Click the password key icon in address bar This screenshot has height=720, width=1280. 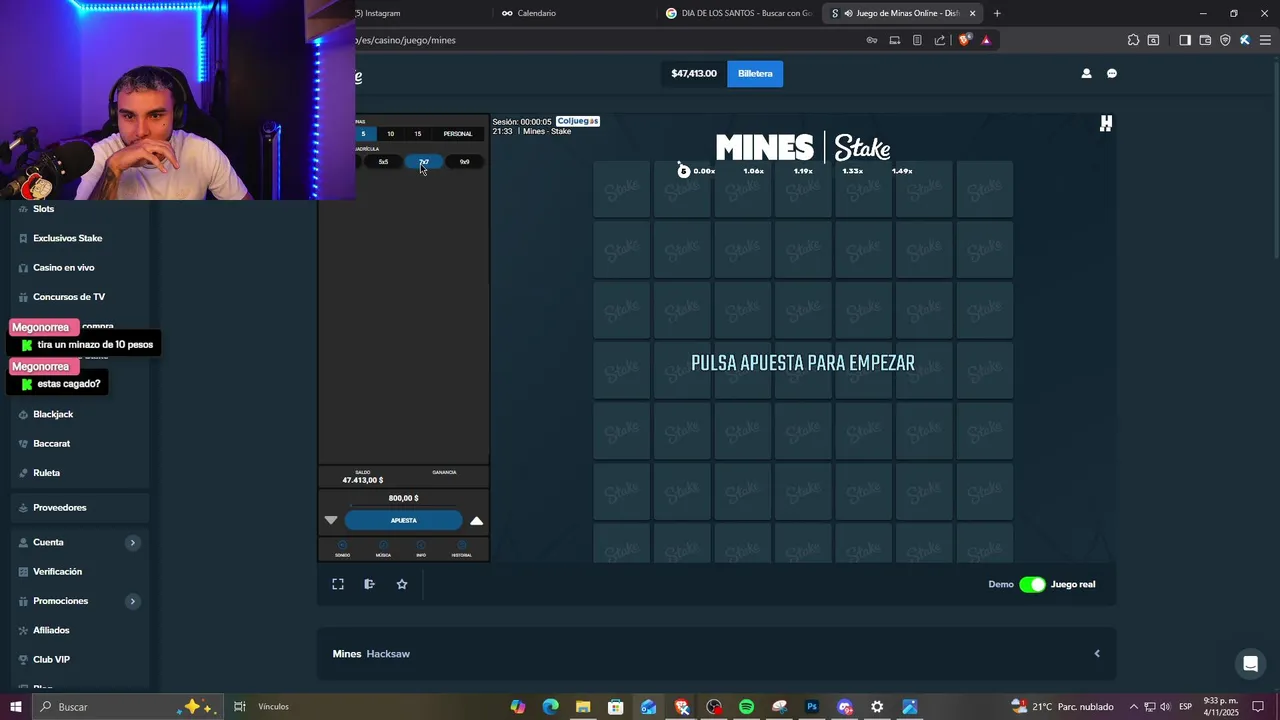tap(872, 40)
